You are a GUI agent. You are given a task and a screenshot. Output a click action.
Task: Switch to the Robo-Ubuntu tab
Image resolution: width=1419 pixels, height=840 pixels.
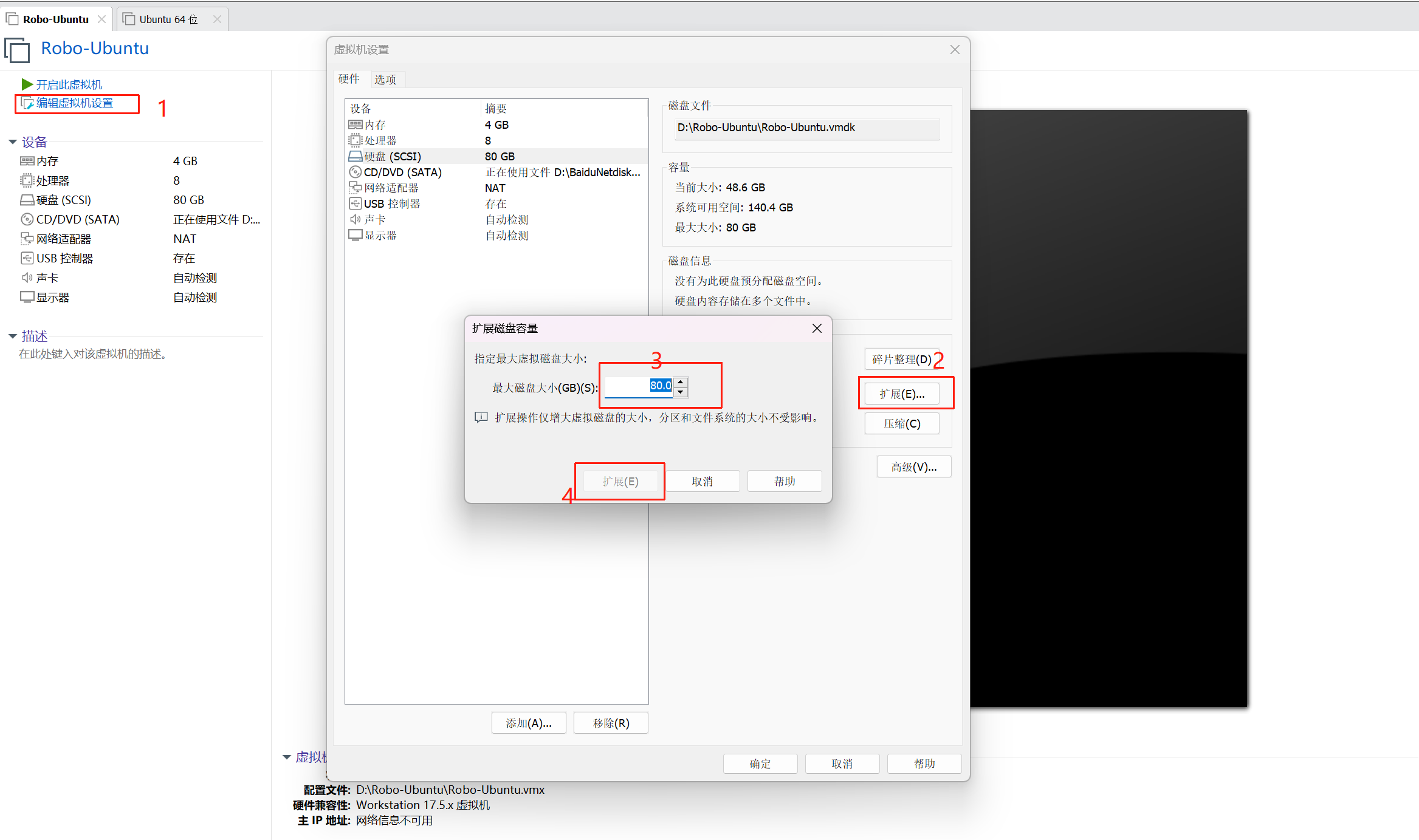(56, 19)
